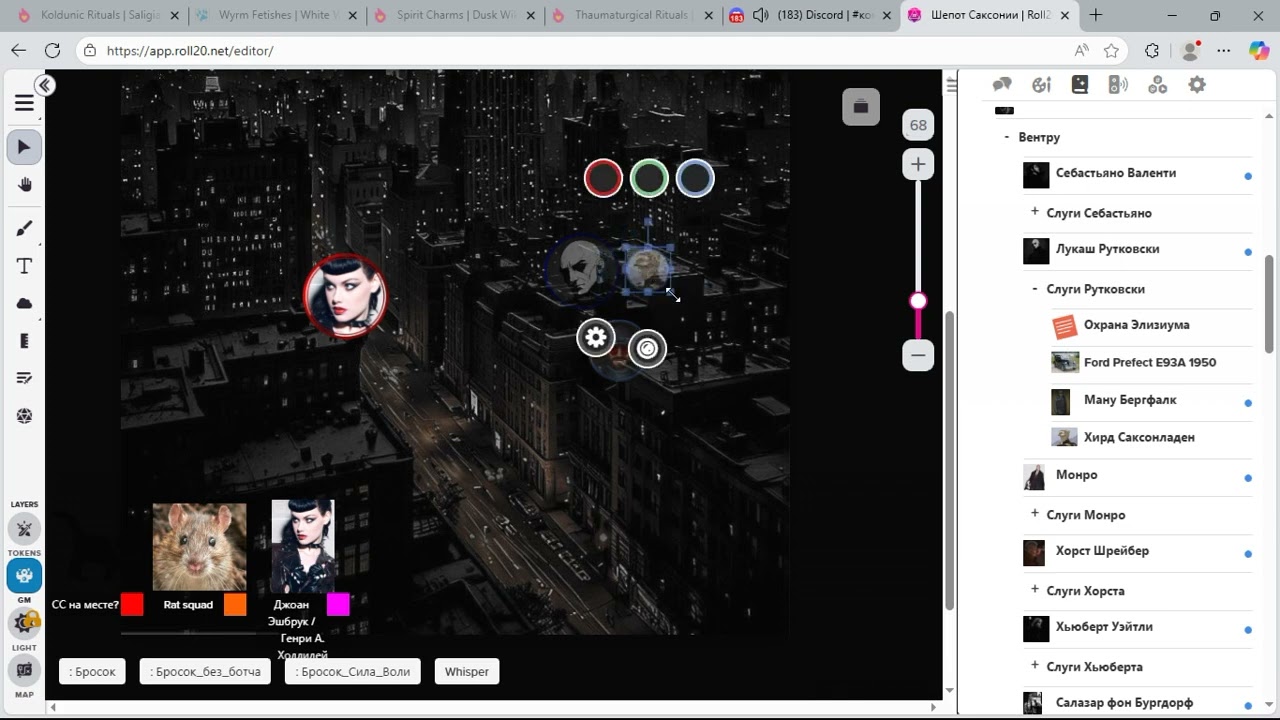Zoom in with the plus button
Image resolution: width=1280 pixels, height=720 pixels.
[918, 164]
